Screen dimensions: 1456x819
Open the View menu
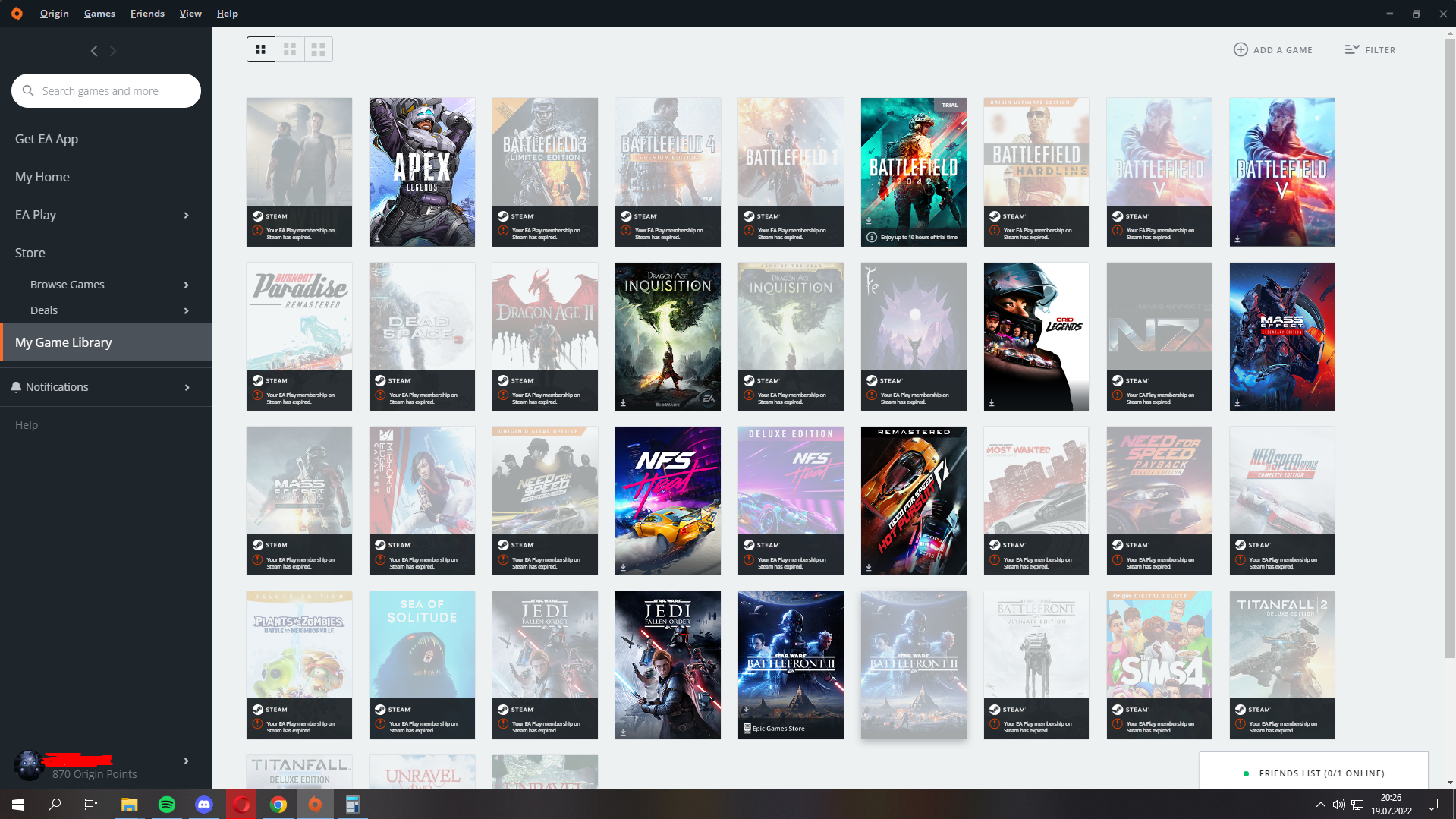190,14
